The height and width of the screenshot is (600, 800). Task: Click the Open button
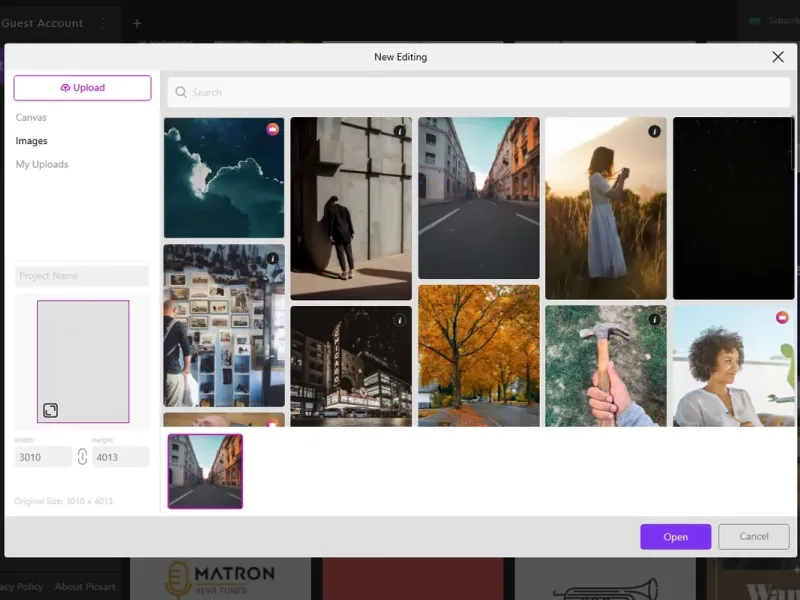click(x=676, y=537)
